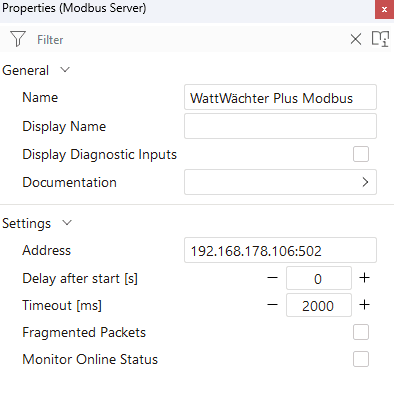This screenshot has height=414, width=394.
Task: Select the Address field 192.168.178.106:502
Action: 280,250
